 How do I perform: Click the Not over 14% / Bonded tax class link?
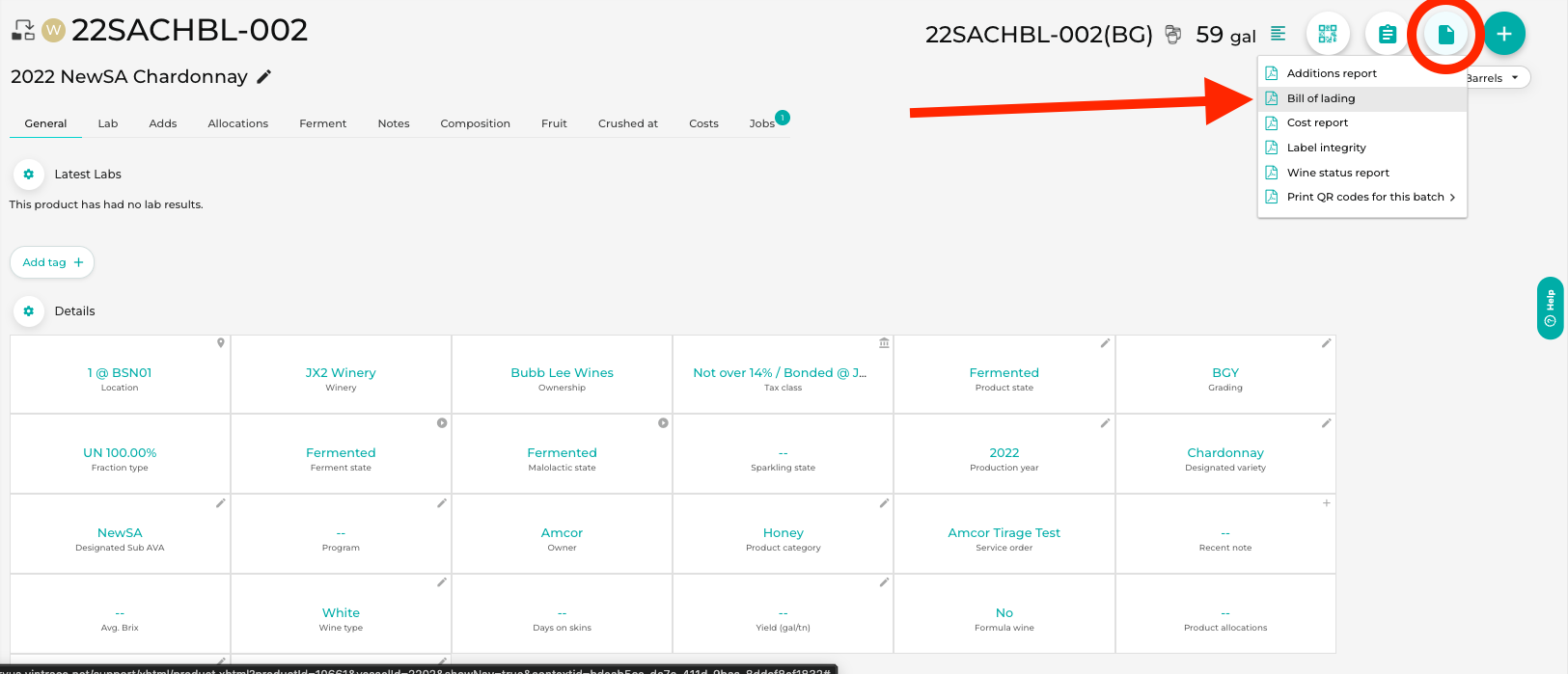pos(780,373)
